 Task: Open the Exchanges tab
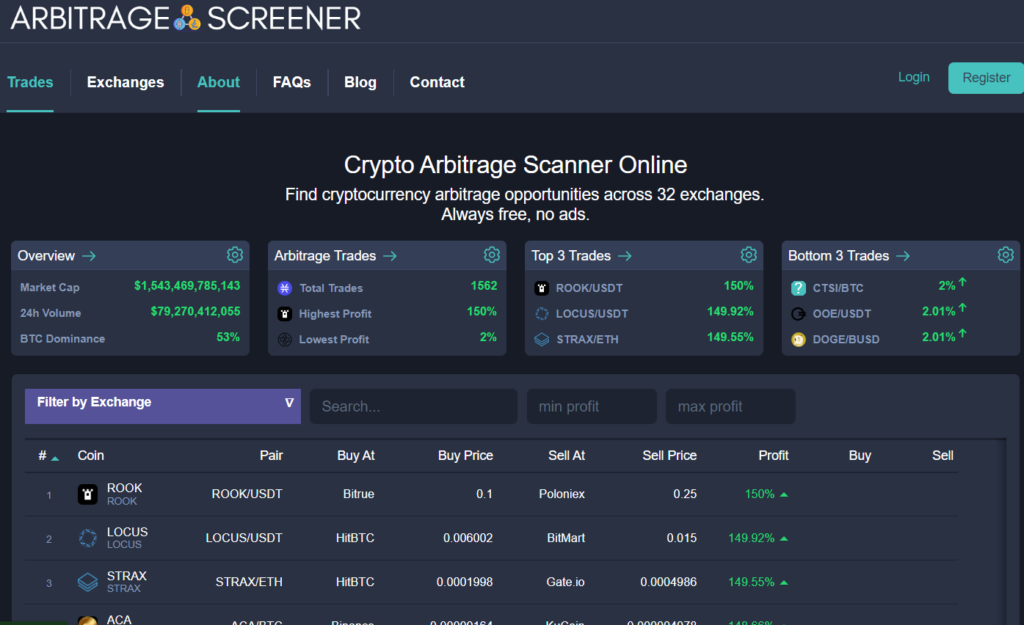coord(125,82)
